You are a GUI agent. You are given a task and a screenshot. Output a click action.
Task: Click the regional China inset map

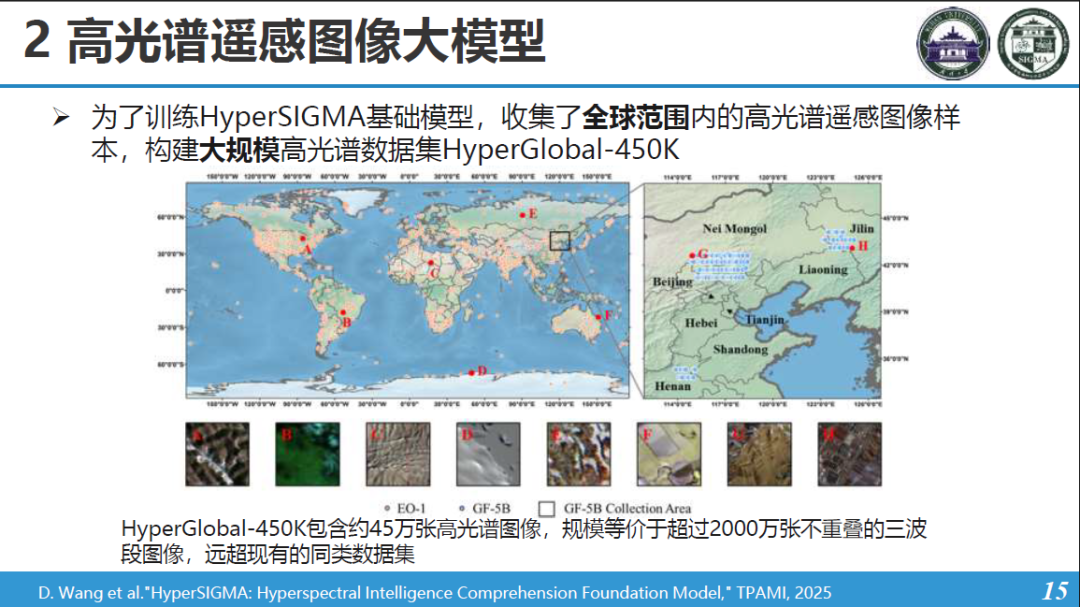coord(762,291)
